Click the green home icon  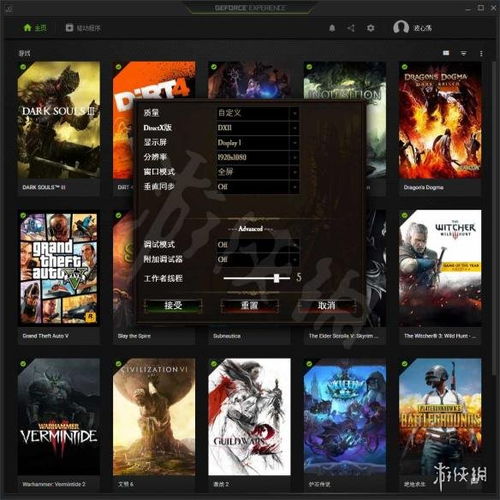point(27,28)
